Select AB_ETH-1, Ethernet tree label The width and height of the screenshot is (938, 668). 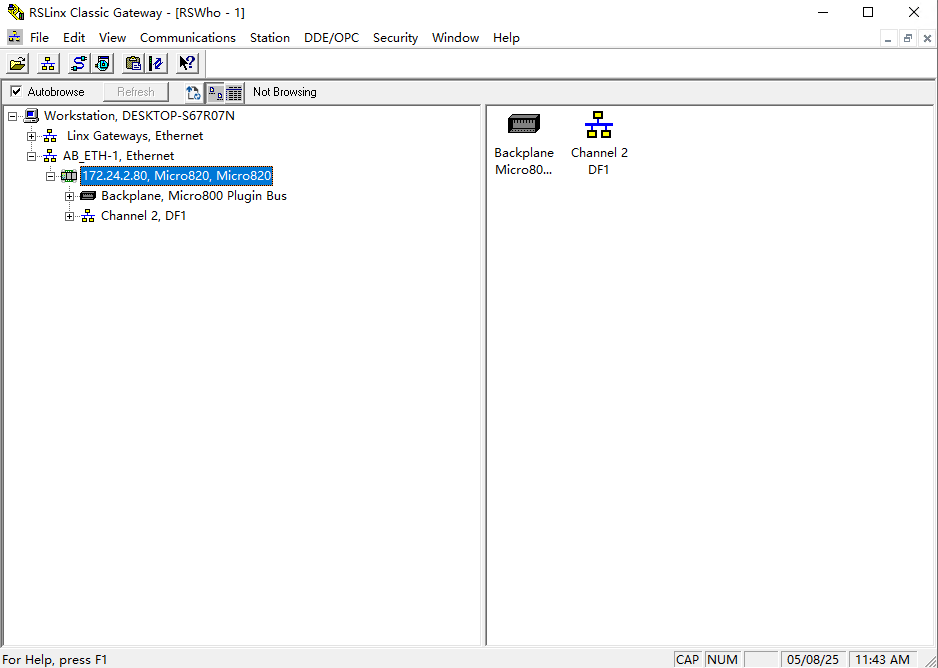(118, 156)
